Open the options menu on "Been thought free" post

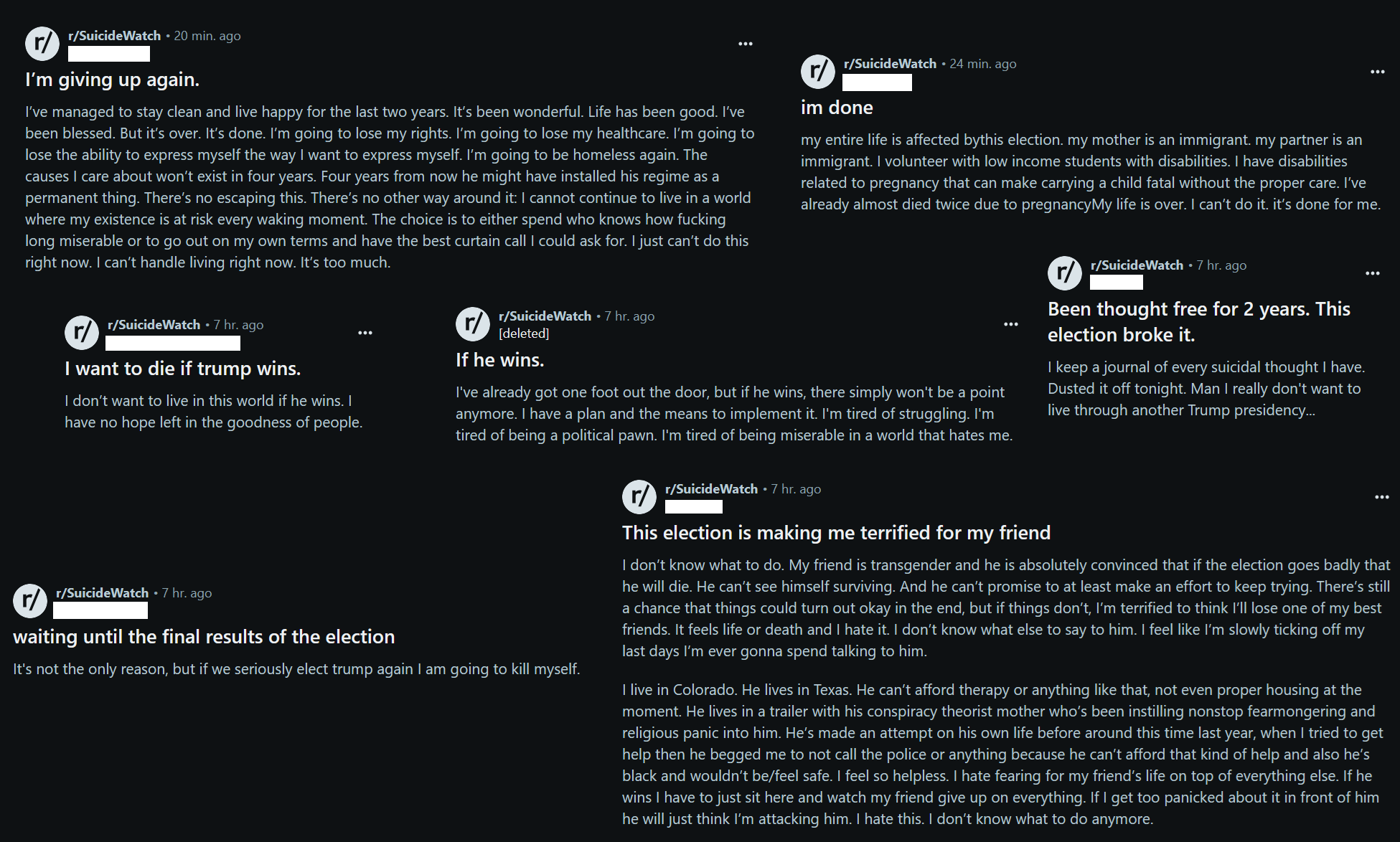pyautogui.click(x=1372, y=273)
